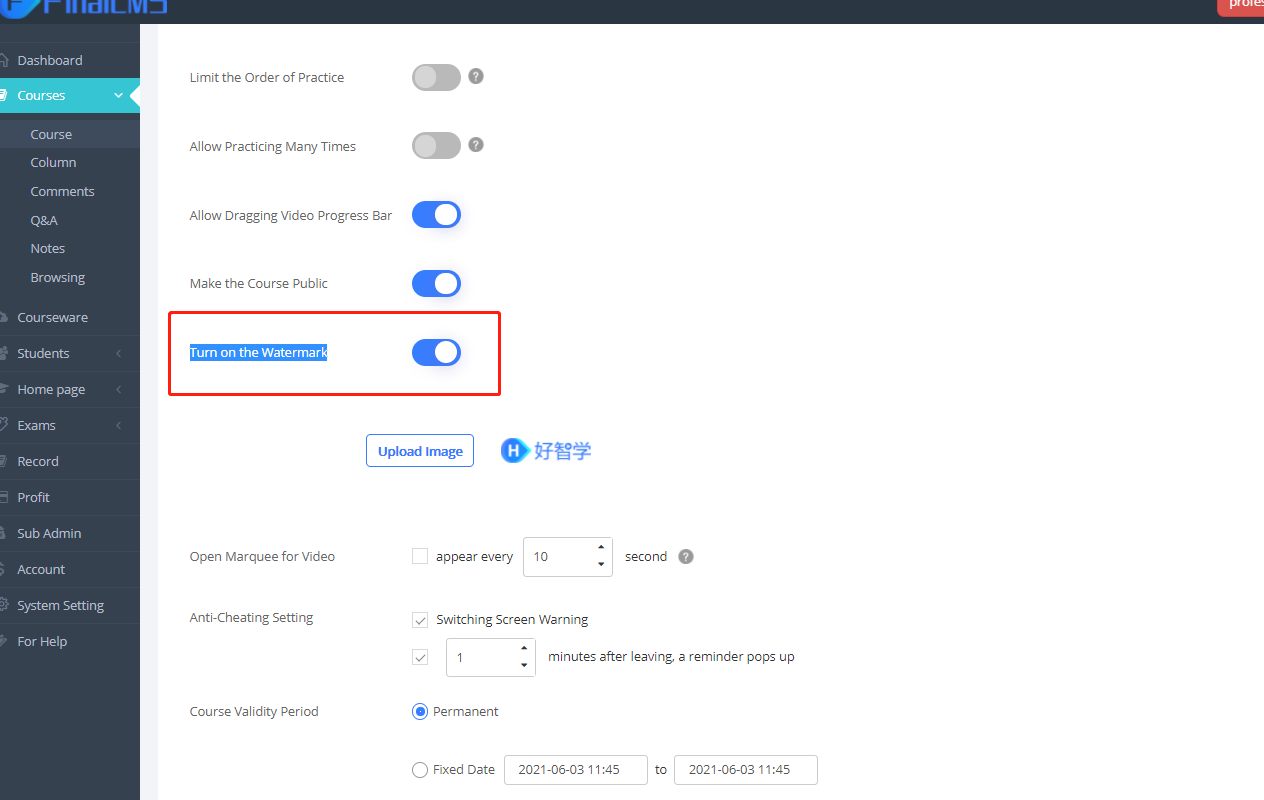Select the Exams icon in the sidebar

point(8,425)
